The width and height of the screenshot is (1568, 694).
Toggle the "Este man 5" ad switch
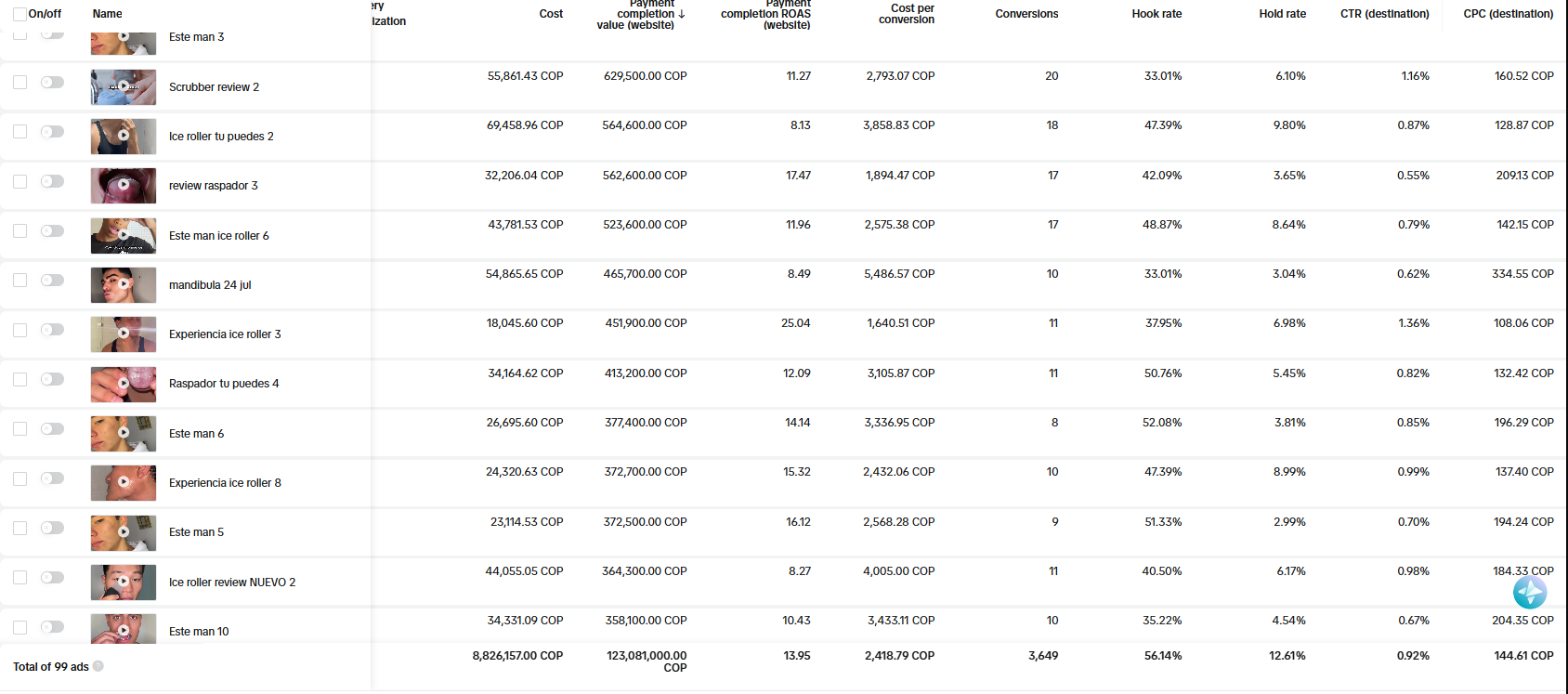(x=53, y=528)
